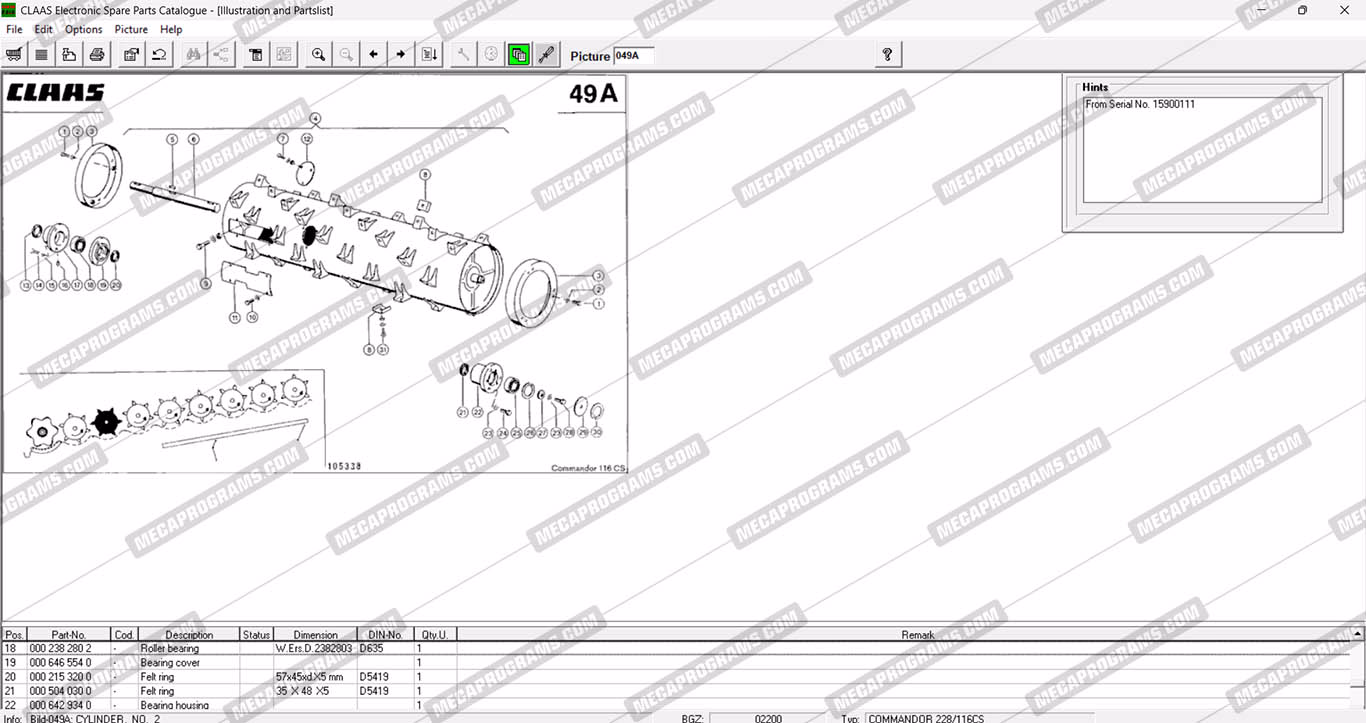Select the Bearing cover part row
Image resolution: width=1366 pixels, height=723 pixels.
click(x=170, y=662)
